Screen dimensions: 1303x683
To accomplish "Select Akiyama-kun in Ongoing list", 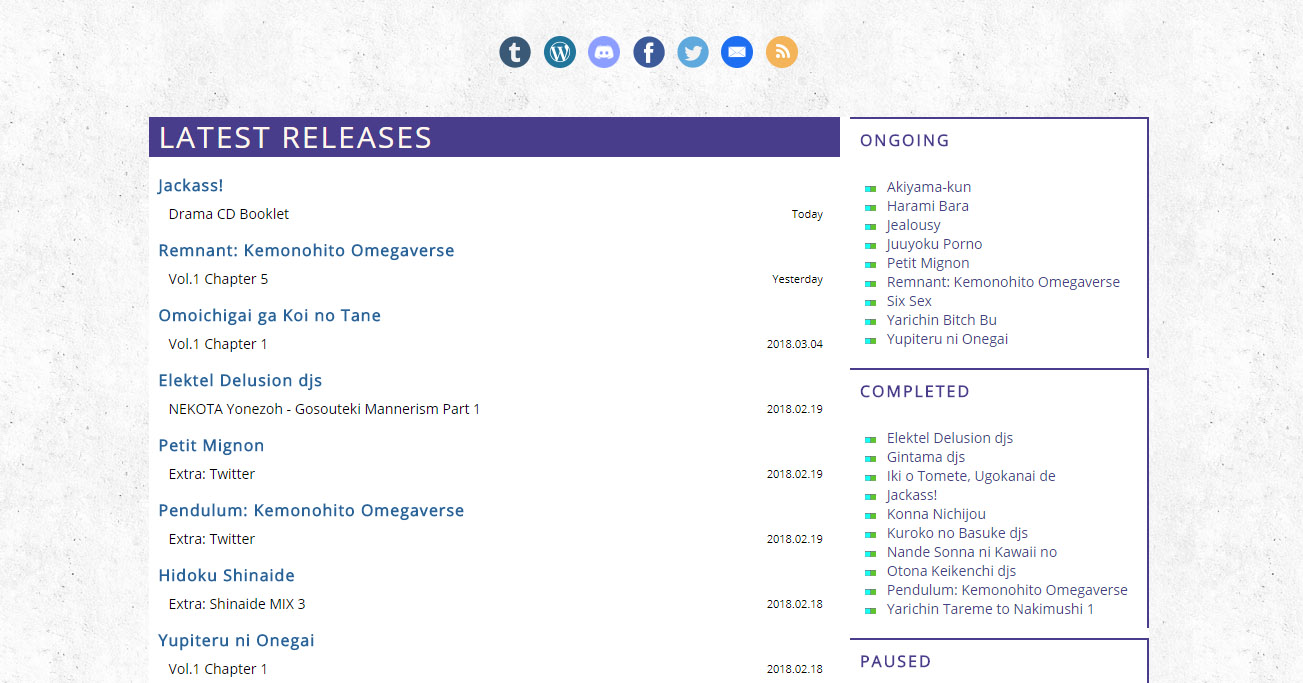I will tap(929, 187).
